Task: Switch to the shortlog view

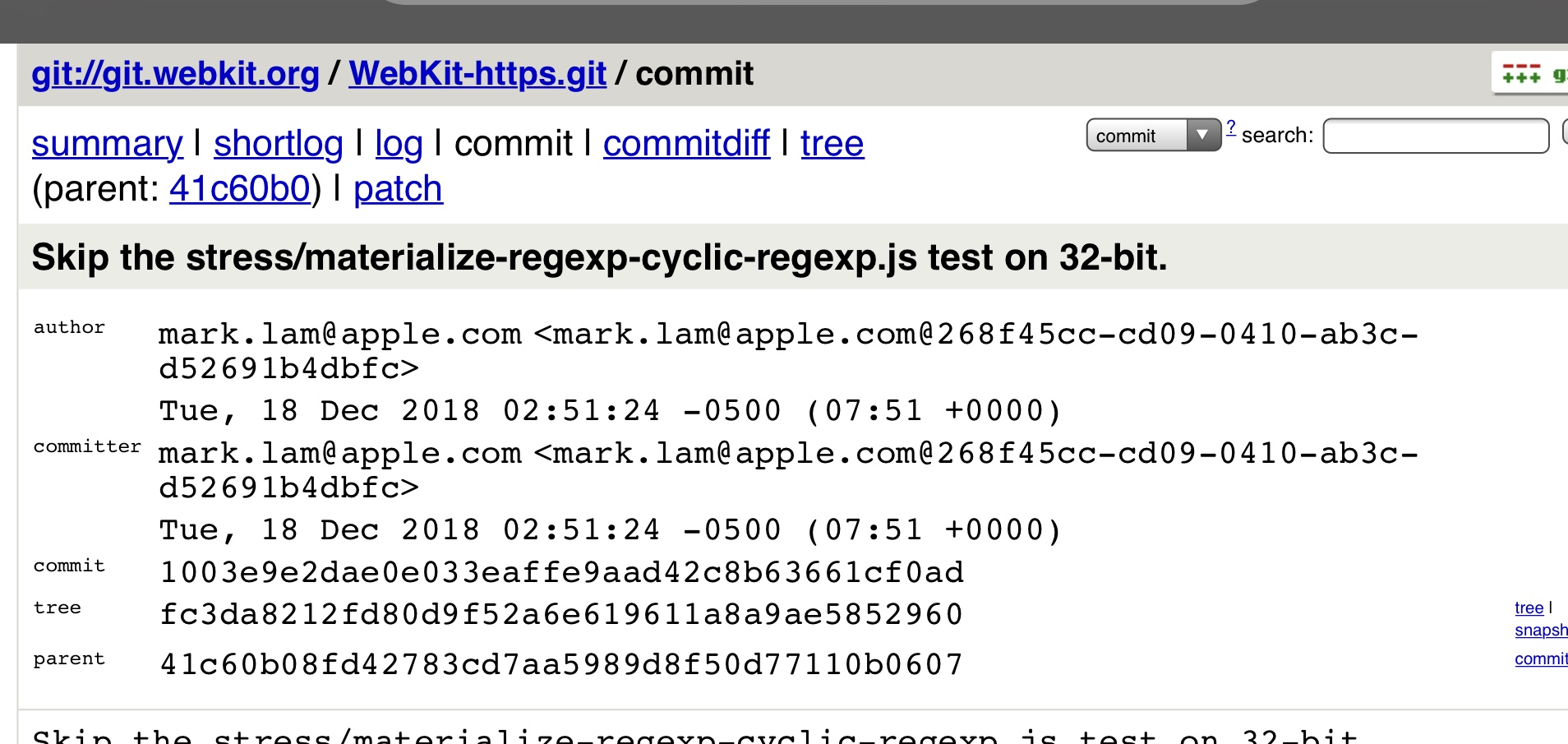Action: (x=278, y=144)
